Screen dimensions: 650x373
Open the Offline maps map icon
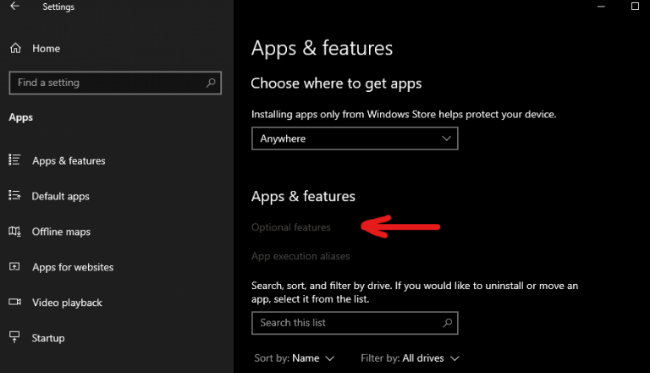pyautogui.click(x=15, y=231)
